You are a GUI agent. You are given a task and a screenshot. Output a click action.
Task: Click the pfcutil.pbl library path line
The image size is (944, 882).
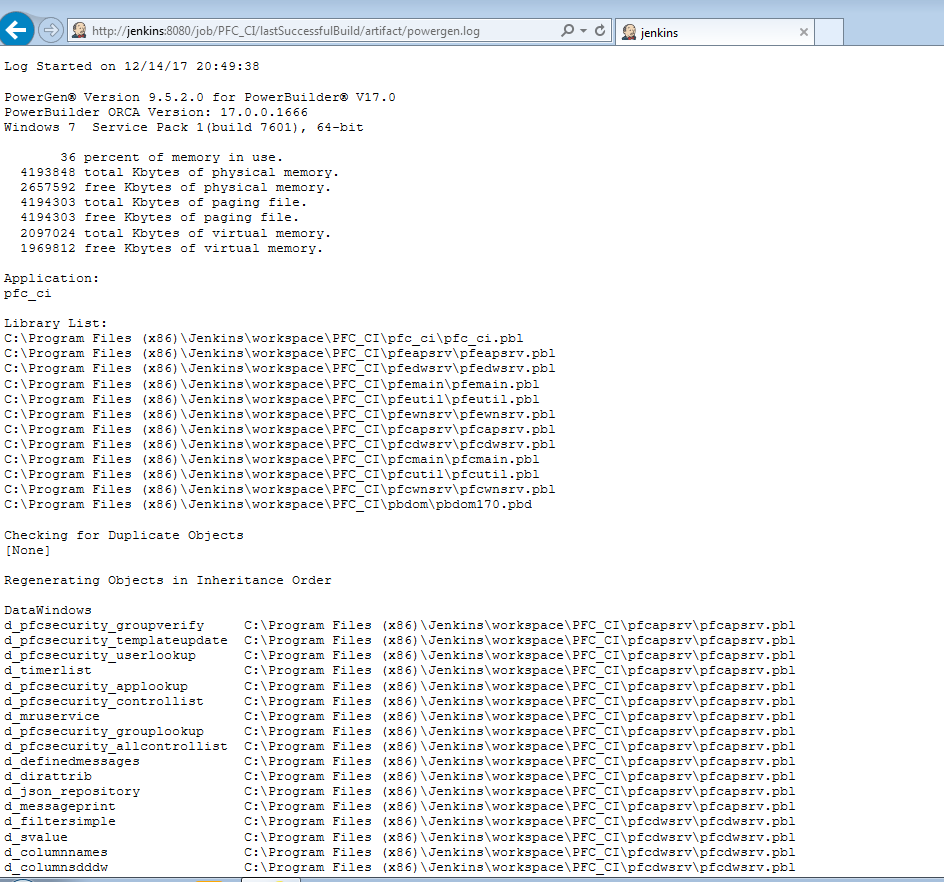[272, 474]
